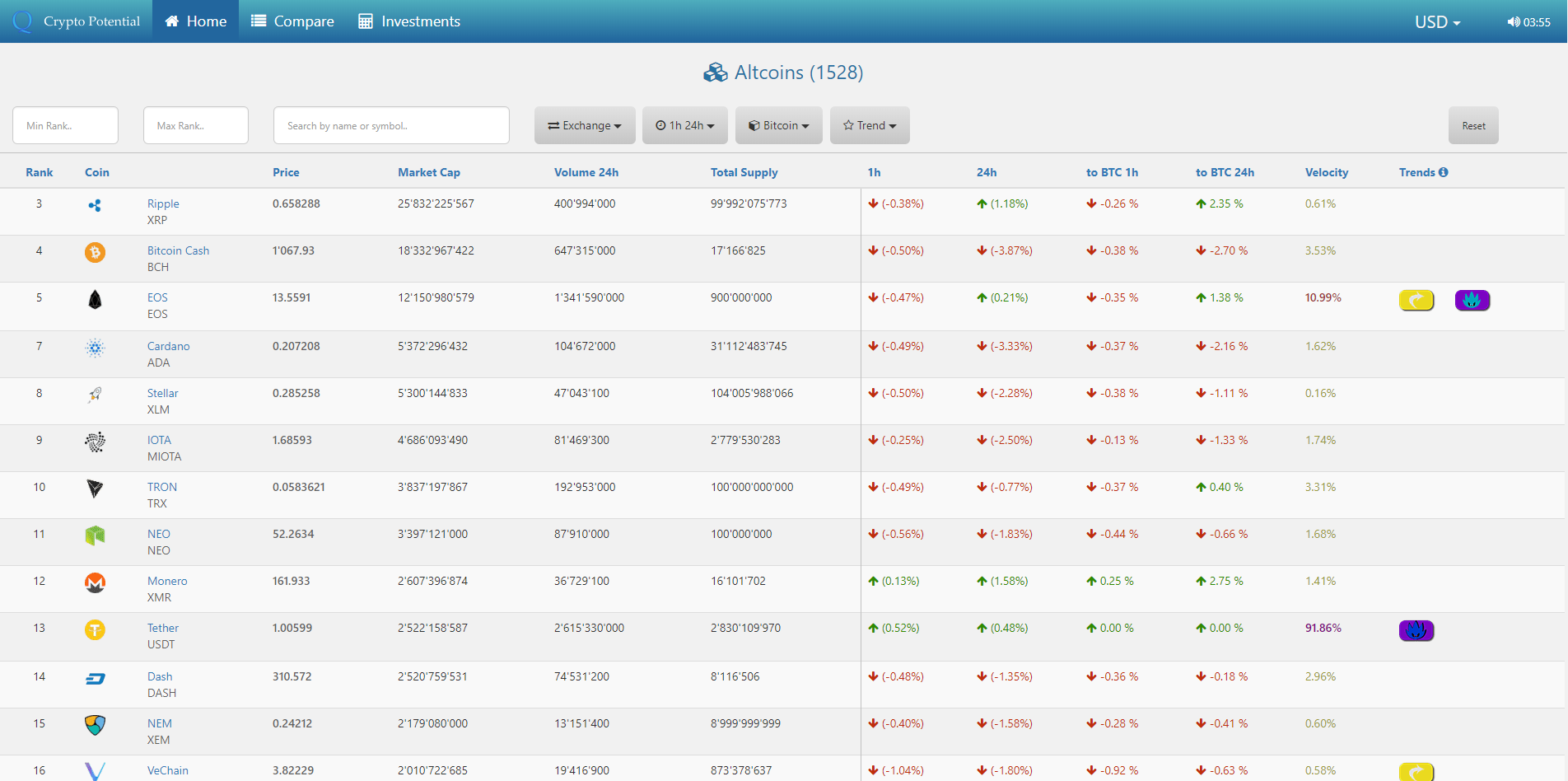Sort table by the 24h column header

pos(987,172)
